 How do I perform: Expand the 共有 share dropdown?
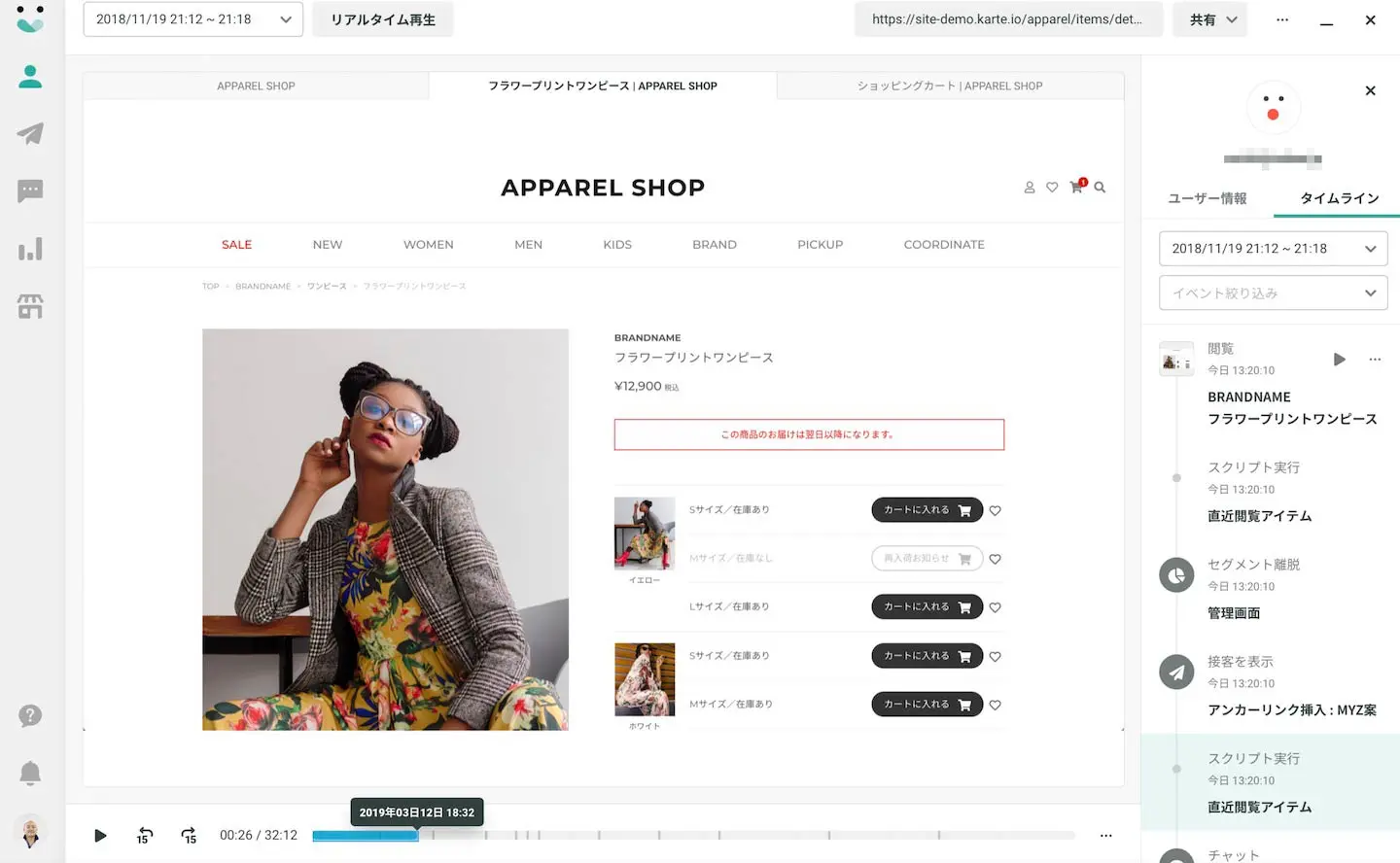click(1212, 19)
